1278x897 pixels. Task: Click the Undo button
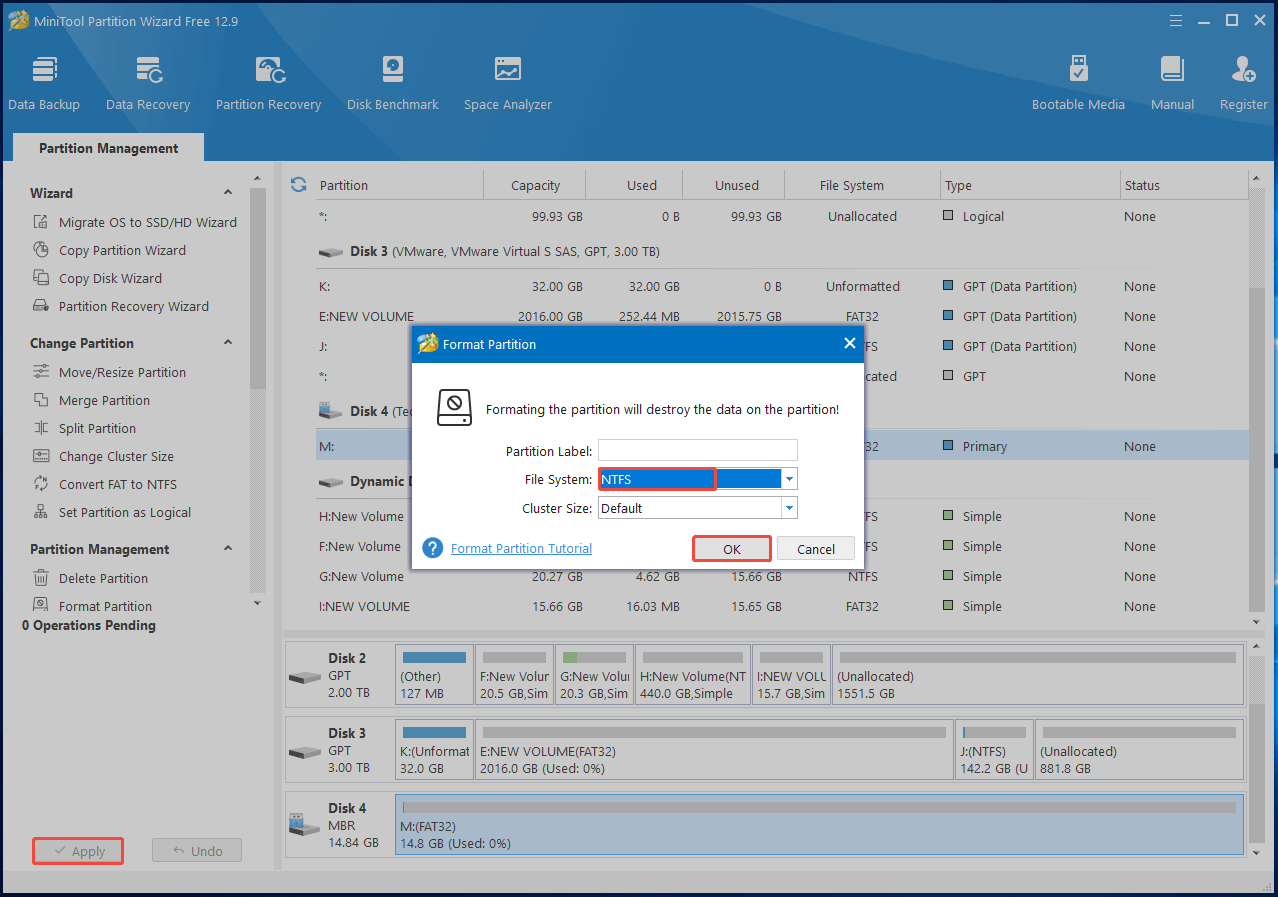197,851
